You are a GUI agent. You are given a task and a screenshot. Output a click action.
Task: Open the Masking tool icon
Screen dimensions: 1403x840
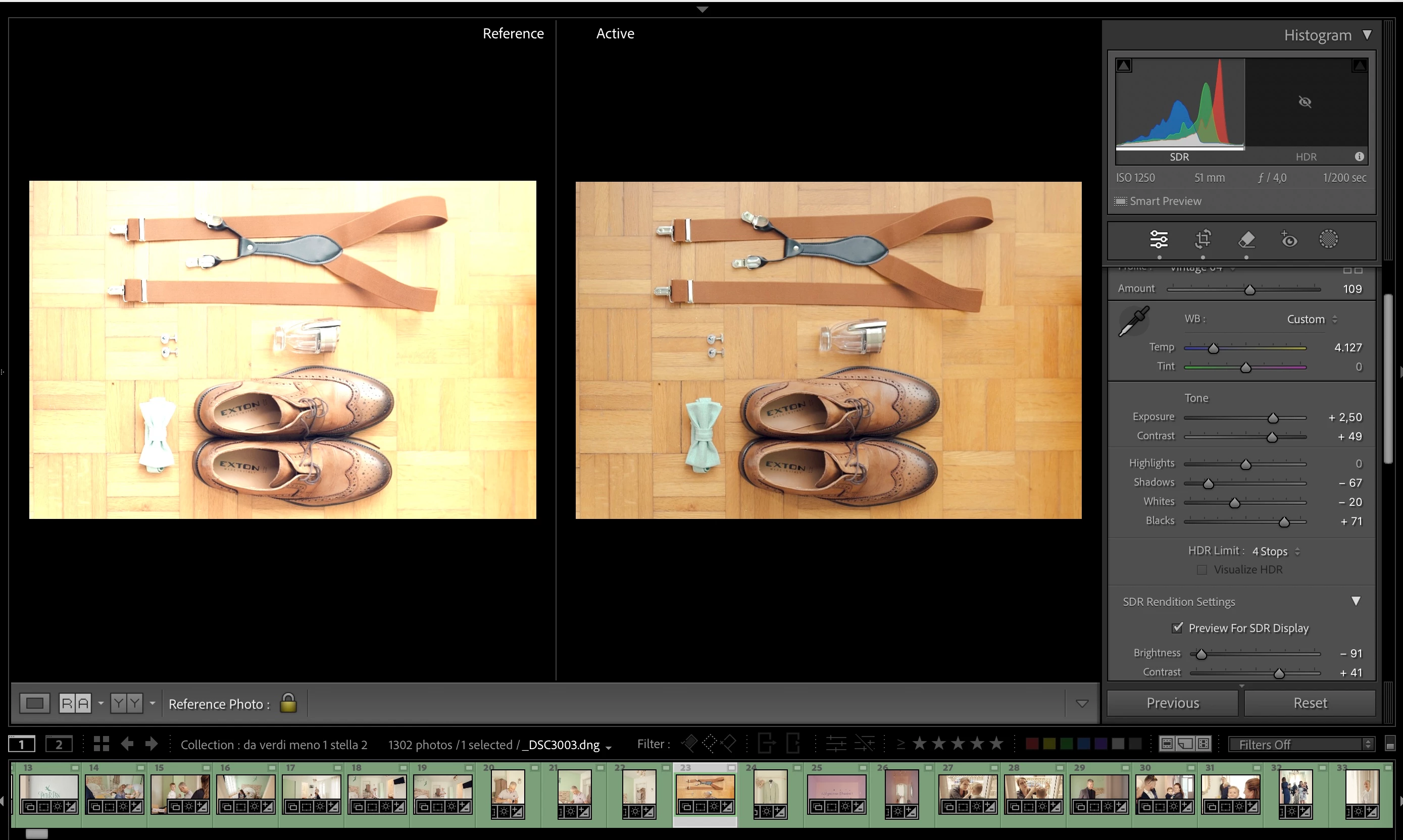[1328, 239]
